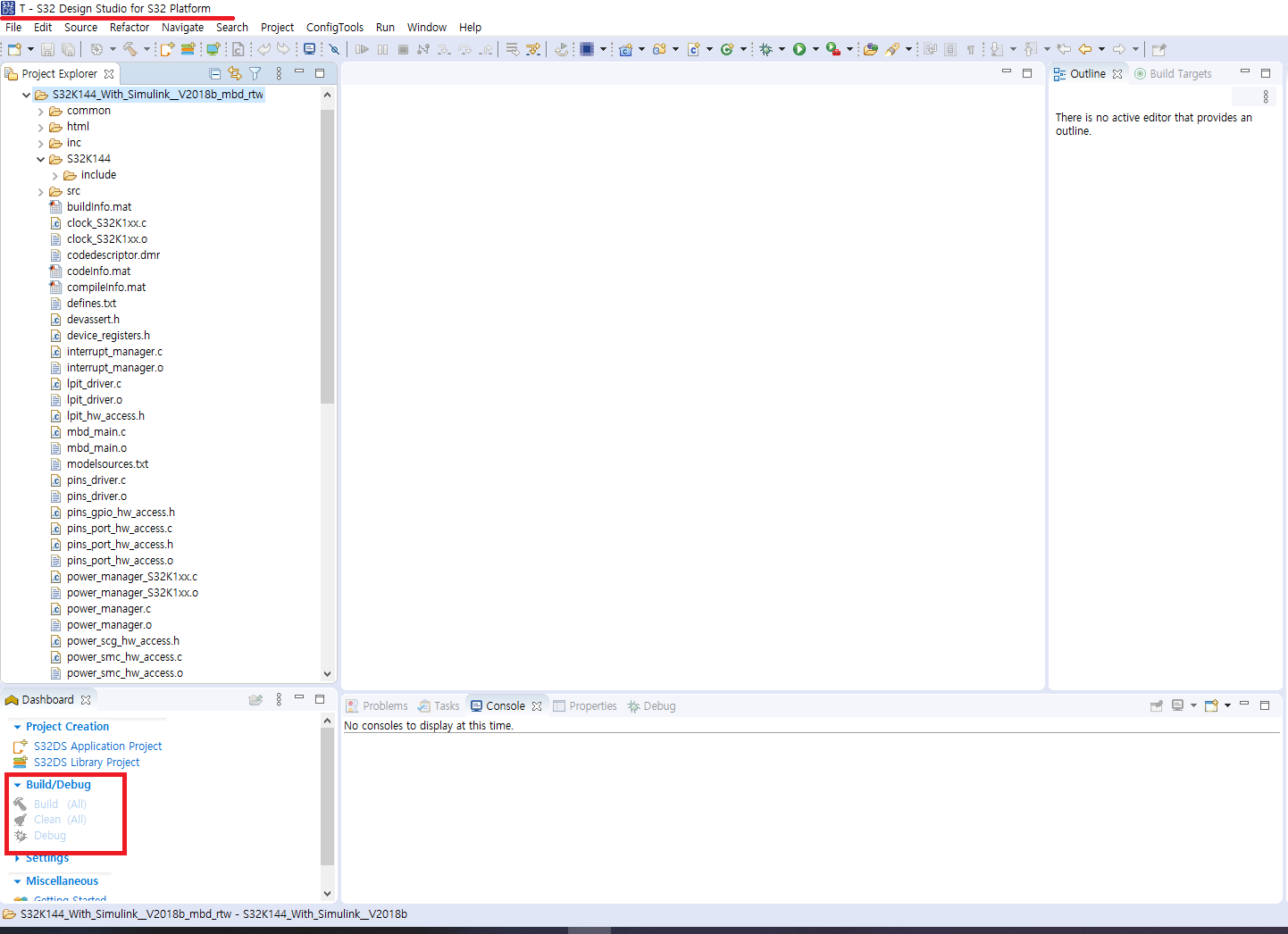Click the Save icon in the main toolbar
The width and height of the screenshot is (1288, 934).
pyautogui.click(x=47, y=49)
